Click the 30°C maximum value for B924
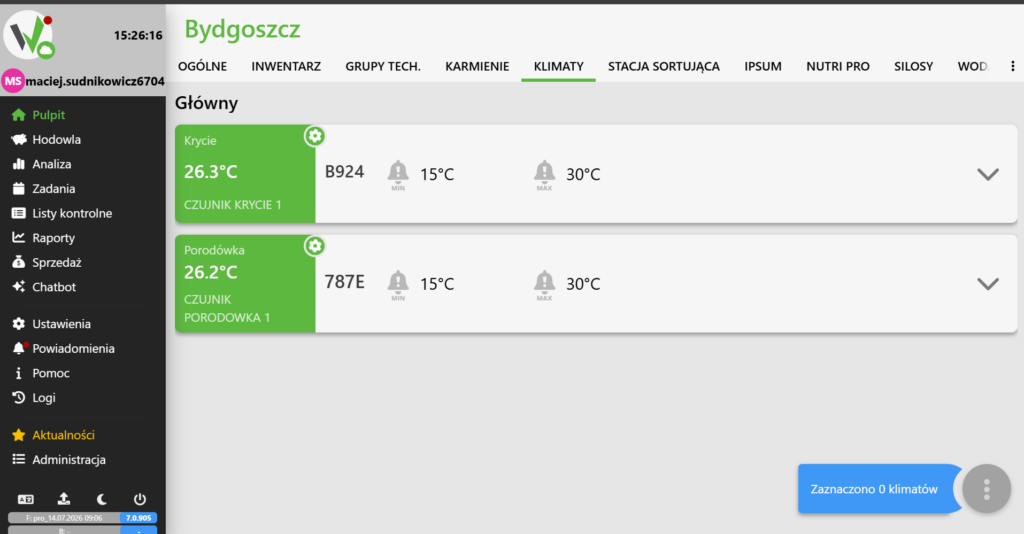The height and width of the screenshot is (534, 1024). (x=583, y=174)
